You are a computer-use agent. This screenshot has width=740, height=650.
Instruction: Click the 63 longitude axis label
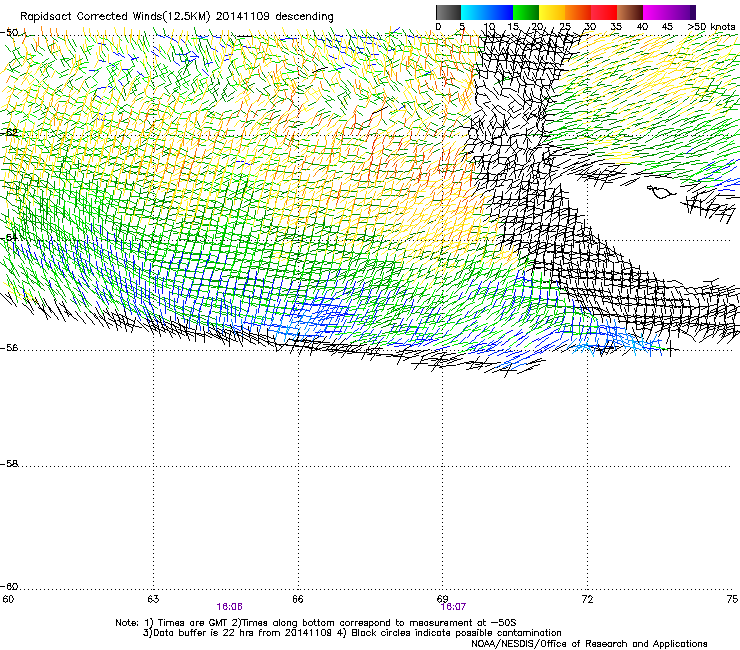153,599
